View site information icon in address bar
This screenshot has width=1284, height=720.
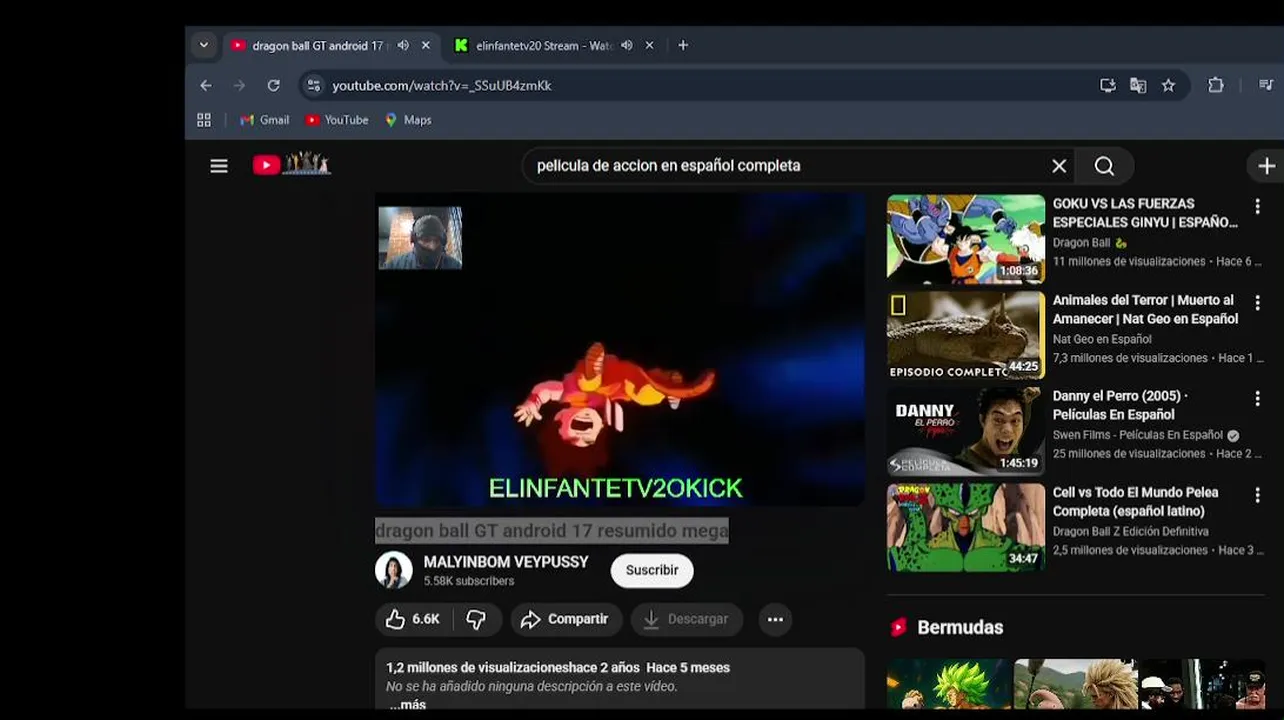click(x=314, y=86)
